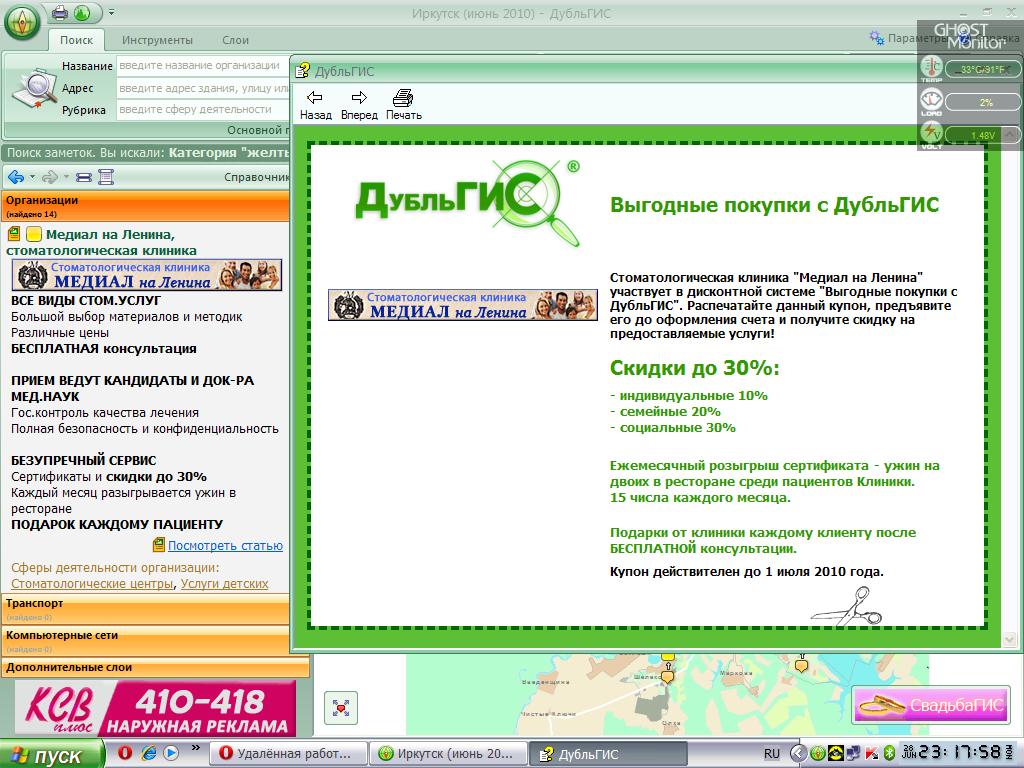Click the Посмотреть статью link

(x=225, y=545)
